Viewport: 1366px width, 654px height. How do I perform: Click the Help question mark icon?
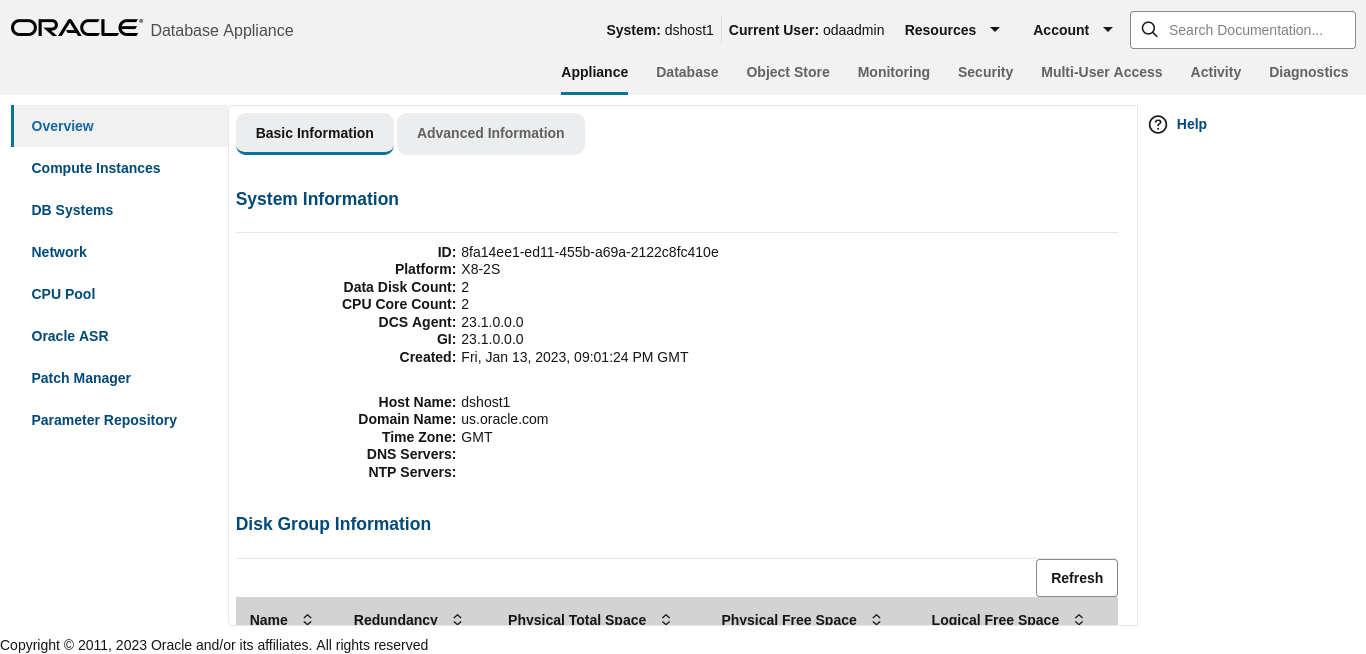coord(1158,124)
